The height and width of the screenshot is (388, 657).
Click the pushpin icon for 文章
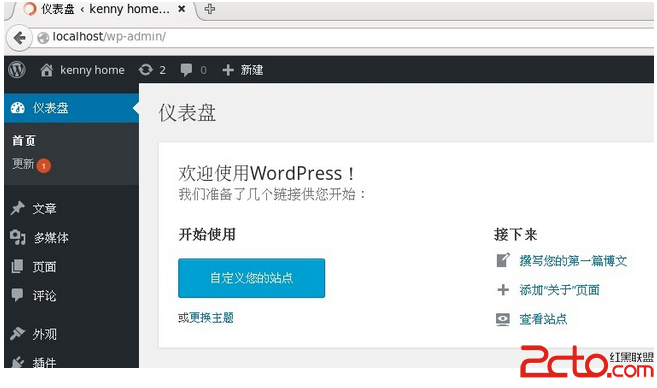pos(18,208)
